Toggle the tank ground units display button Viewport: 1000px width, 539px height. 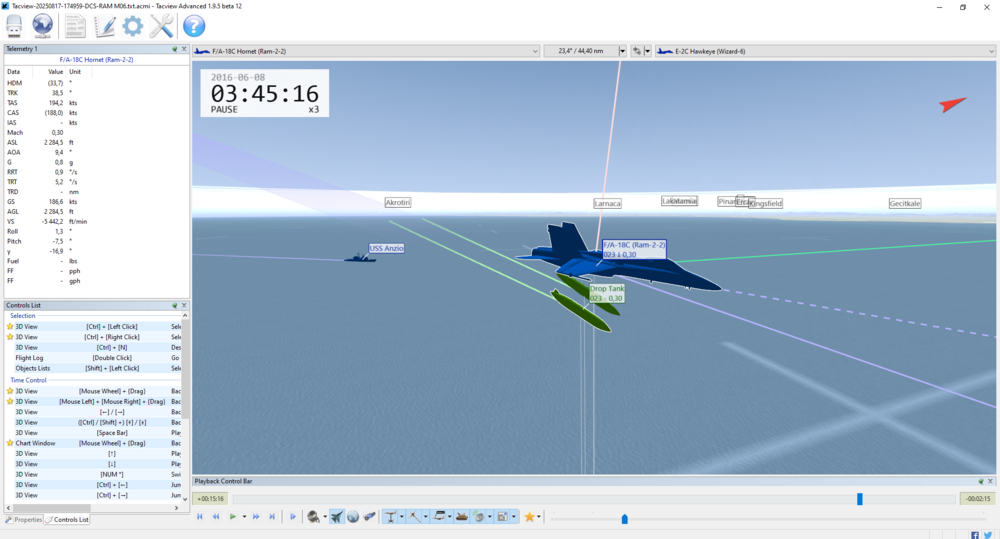pos(462,517)
